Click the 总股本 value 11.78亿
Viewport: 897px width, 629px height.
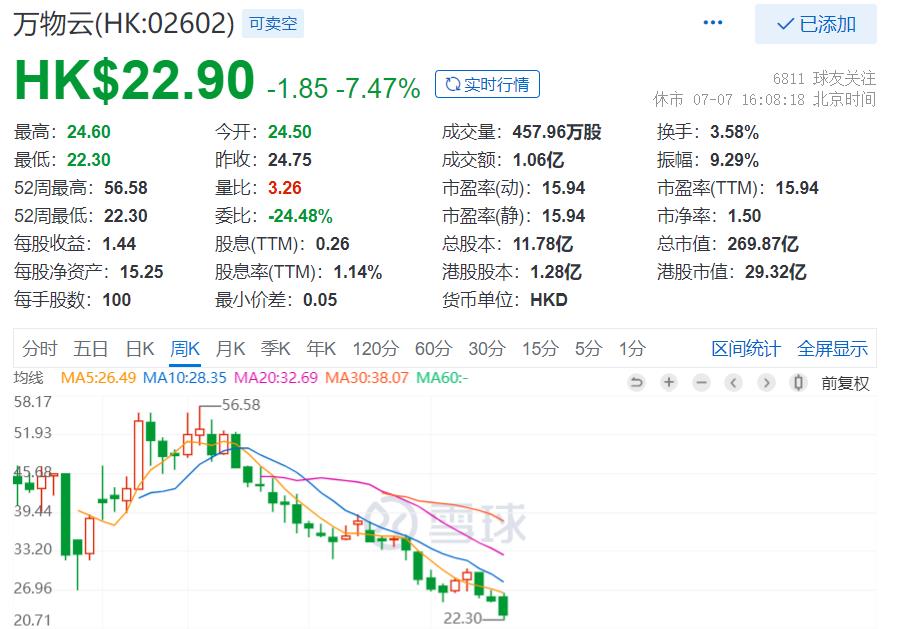point(543,244)
